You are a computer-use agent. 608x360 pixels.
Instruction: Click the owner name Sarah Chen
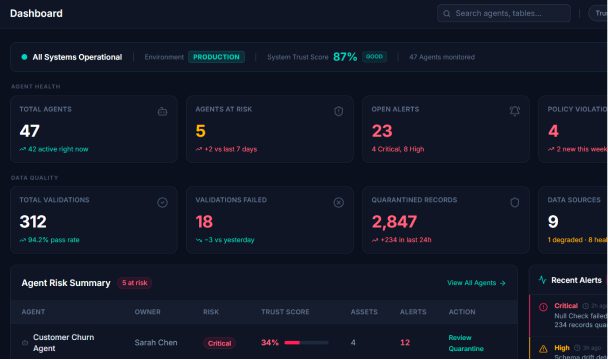pyautogui.click(x=156, y=343)
